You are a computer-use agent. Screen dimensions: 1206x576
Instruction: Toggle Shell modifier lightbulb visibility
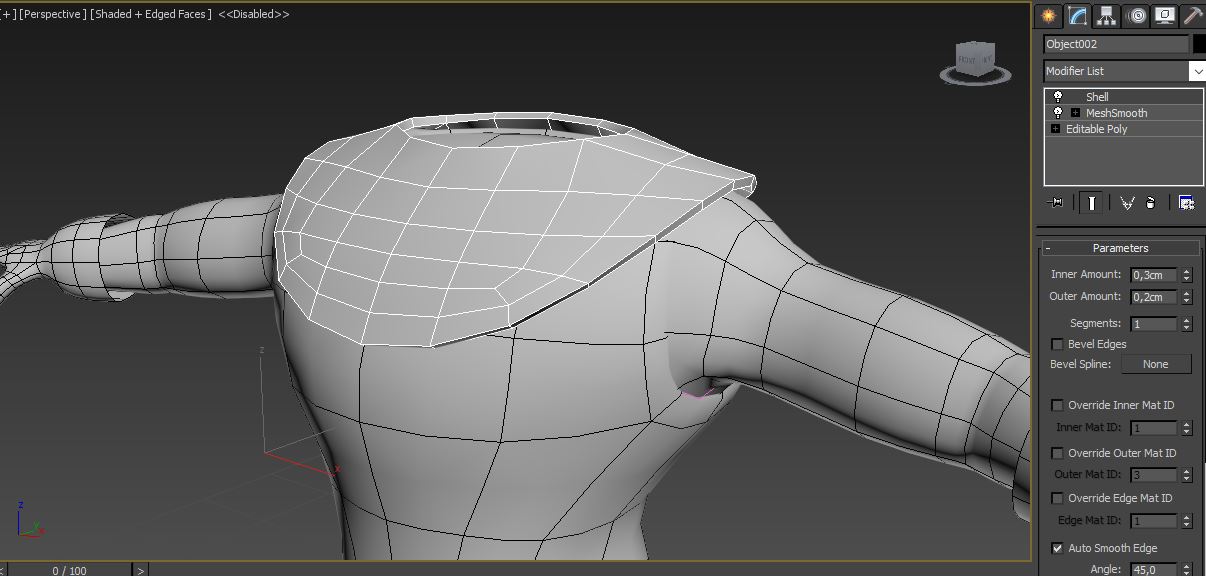click(x=1058, y=97)
